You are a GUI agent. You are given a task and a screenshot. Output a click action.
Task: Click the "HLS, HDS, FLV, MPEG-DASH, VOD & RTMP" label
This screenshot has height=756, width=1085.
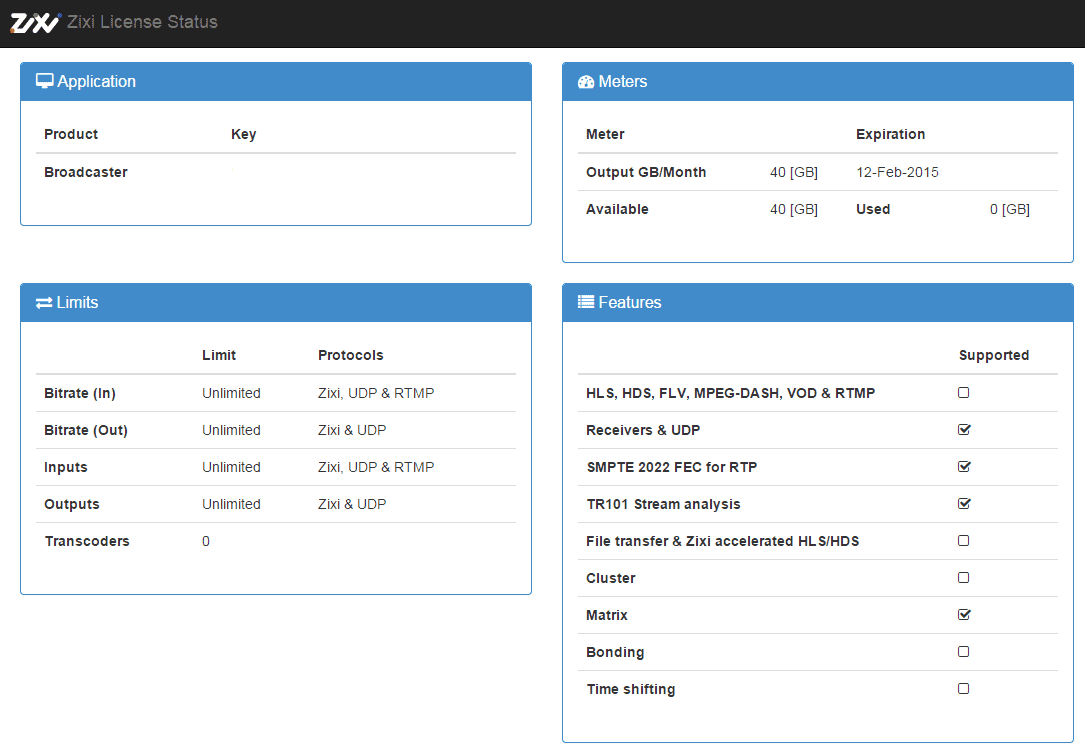(730, 394)
